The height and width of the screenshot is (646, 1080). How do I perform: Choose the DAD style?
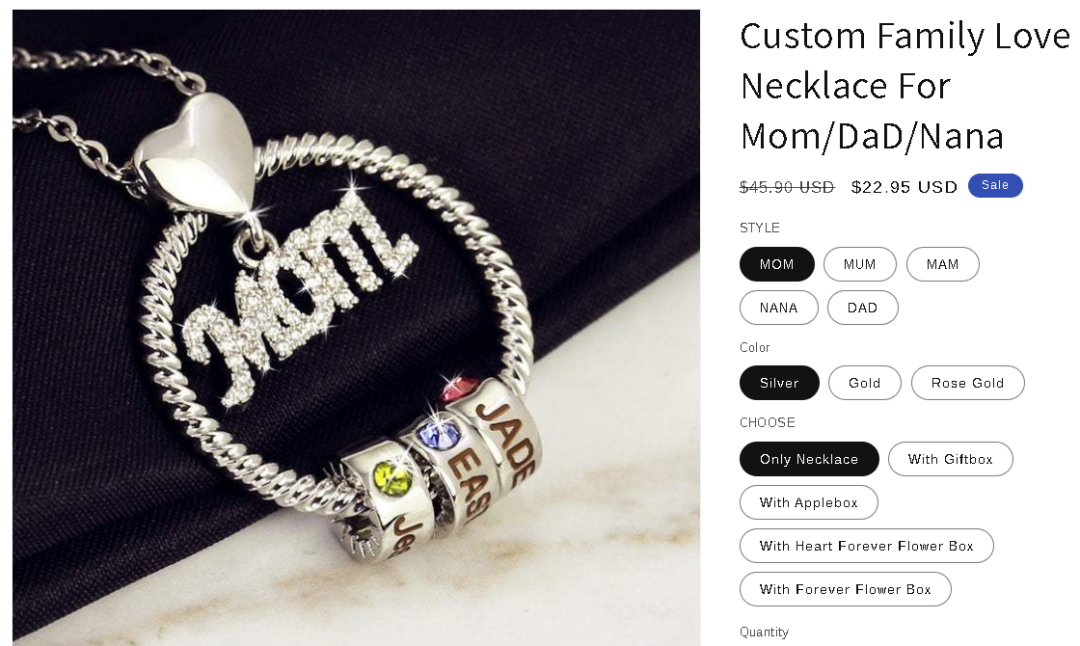tap(862, 308)
